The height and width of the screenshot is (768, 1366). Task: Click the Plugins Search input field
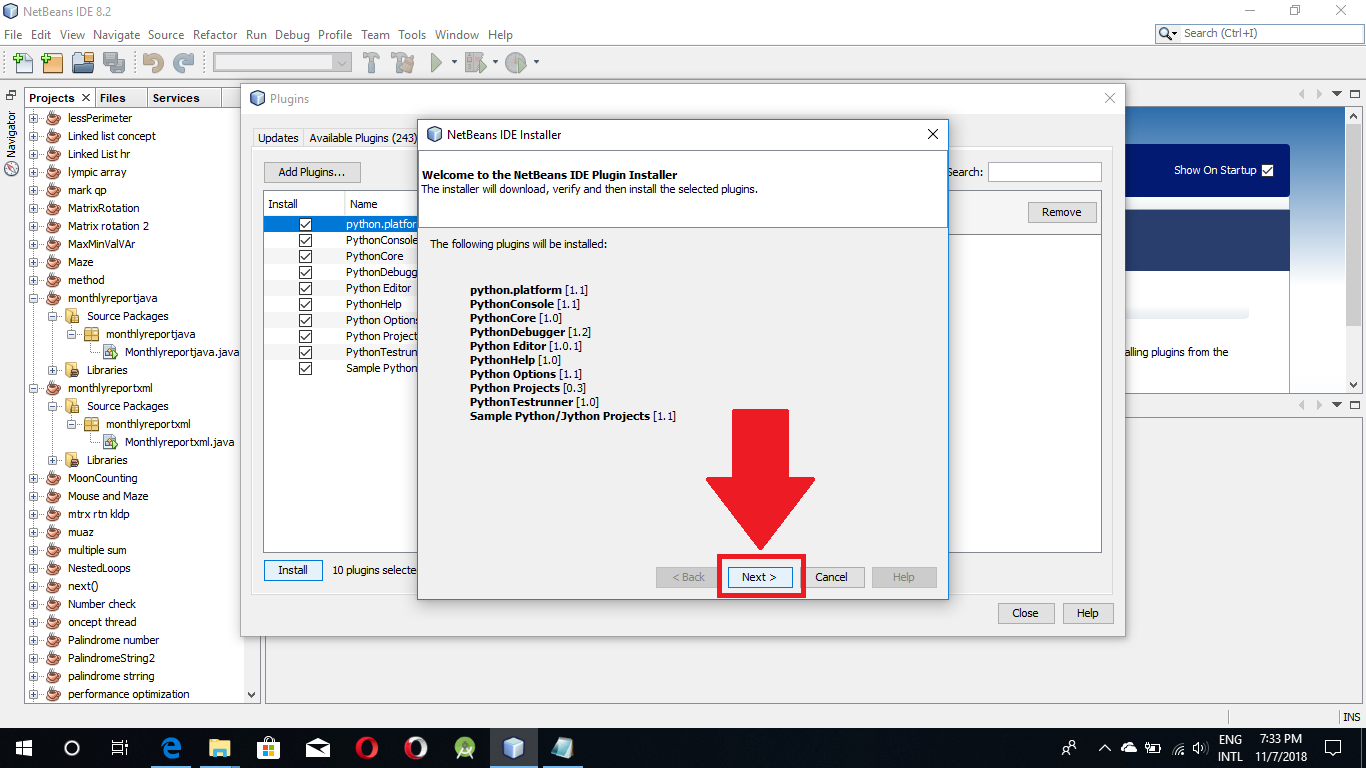pos(1045,172)
